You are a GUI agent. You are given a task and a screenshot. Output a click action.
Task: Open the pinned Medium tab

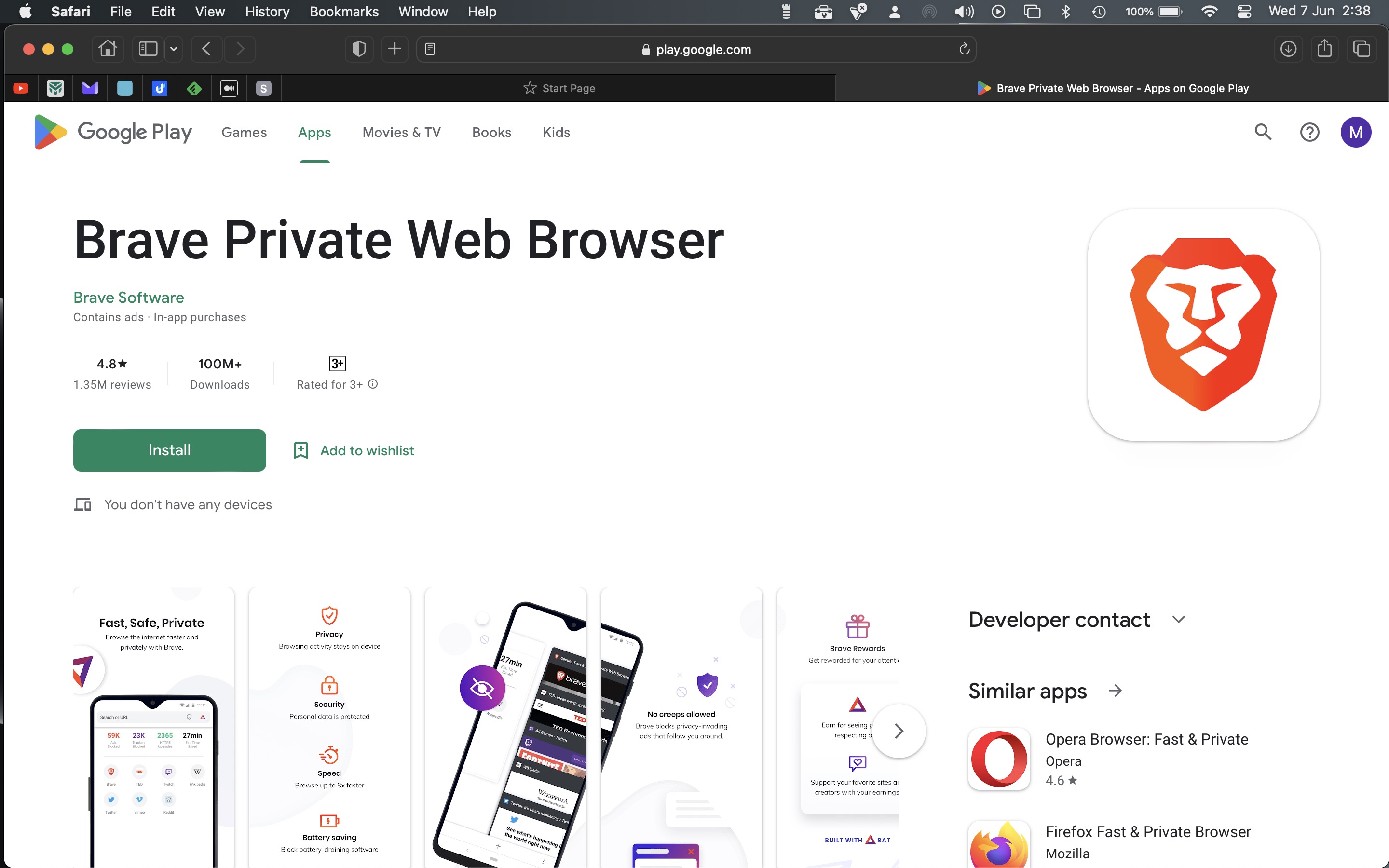pos(229,88)
